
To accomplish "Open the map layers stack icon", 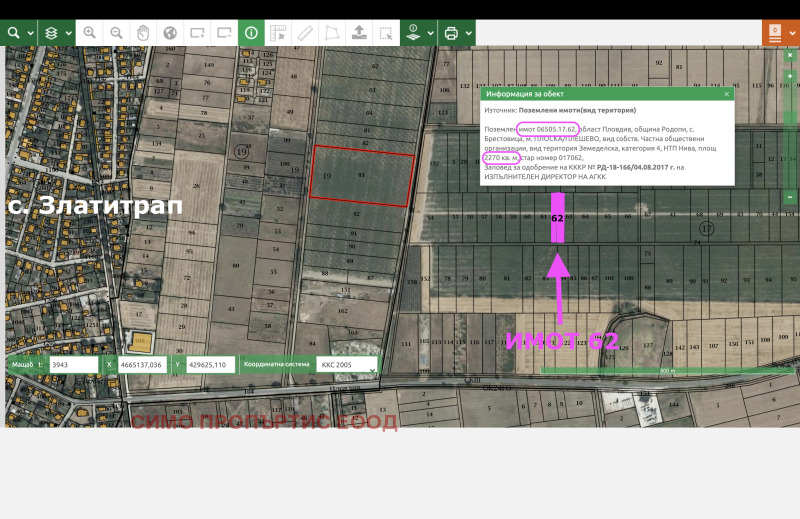I will point(52,32).
